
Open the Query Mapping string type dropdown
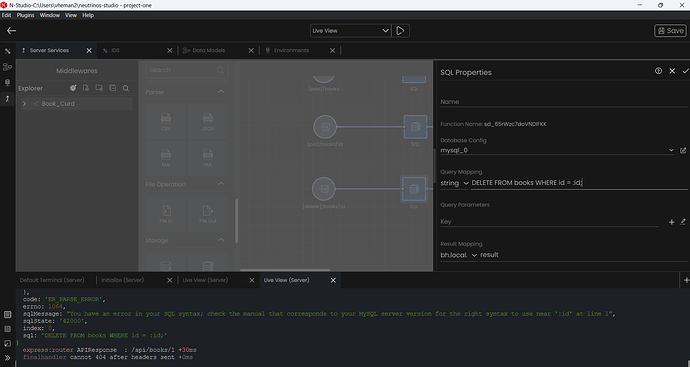(x=455, y=183)
